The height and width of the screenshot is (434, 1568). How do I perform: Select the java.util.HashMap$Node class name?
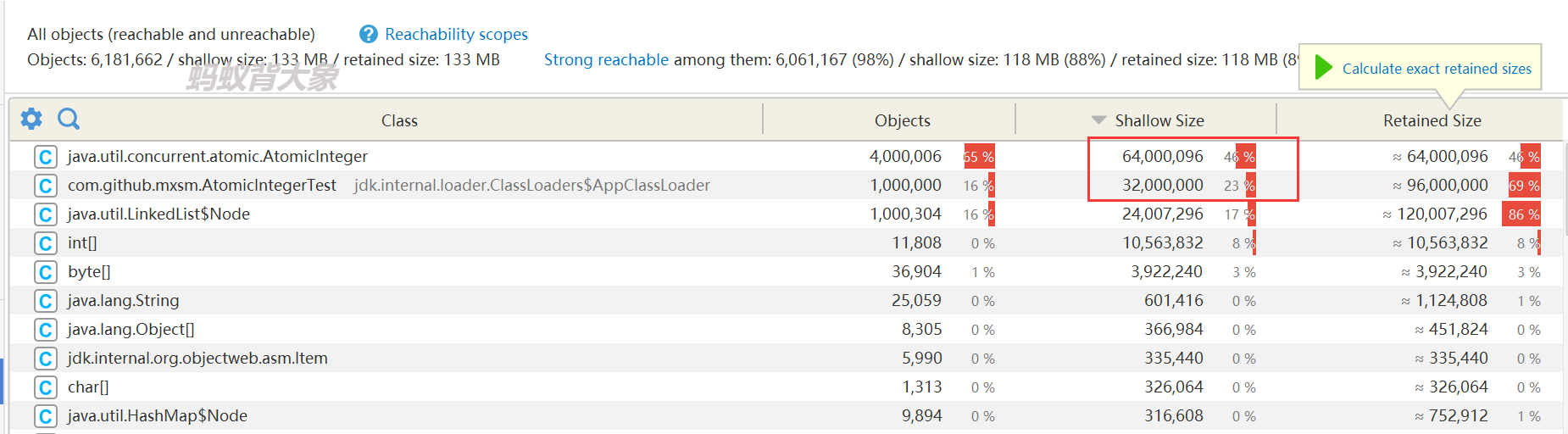pyautogui.click(x=157, y=415)
